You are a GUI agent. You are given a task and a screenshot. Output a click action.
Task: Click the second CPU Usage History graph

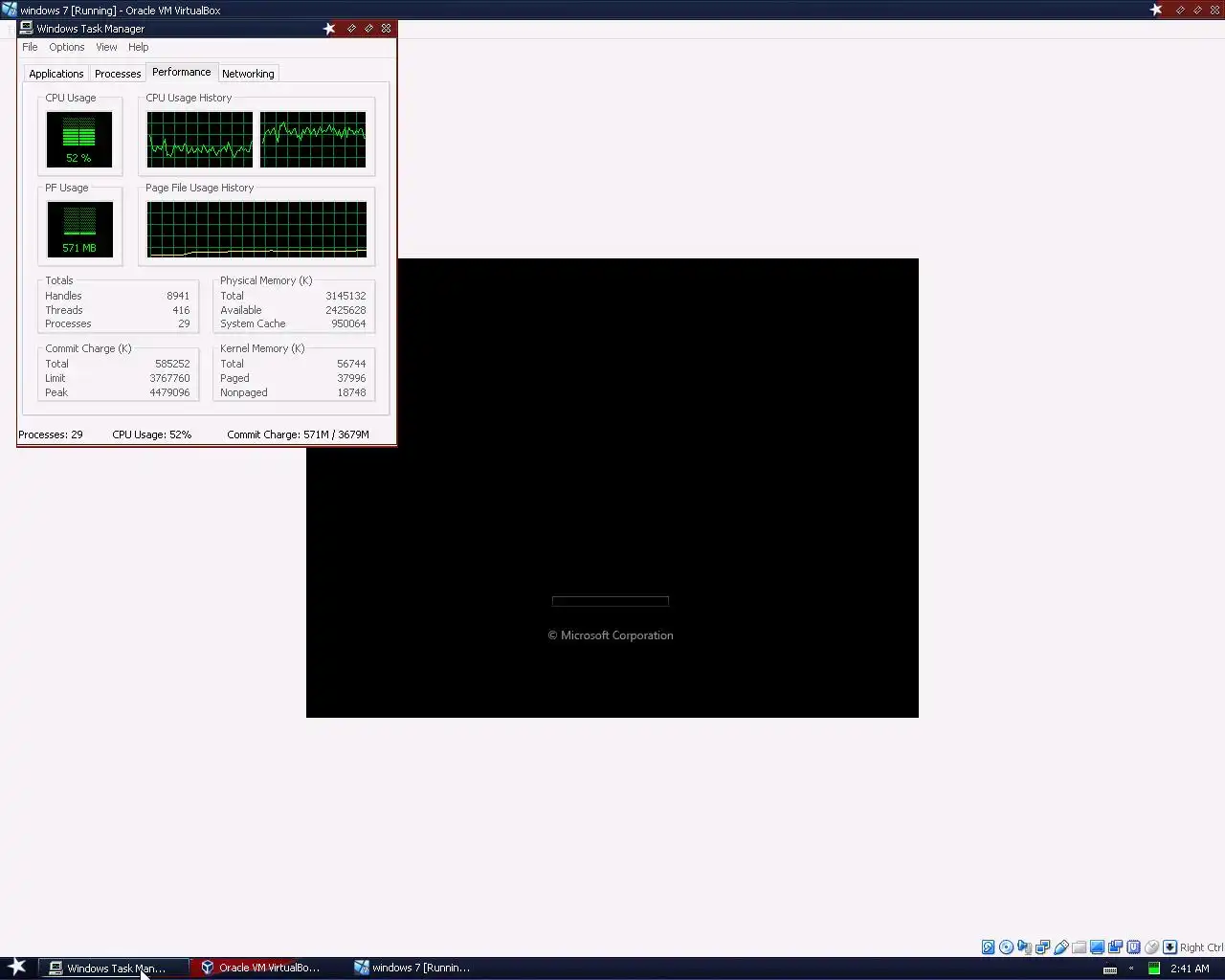(313, 139)
